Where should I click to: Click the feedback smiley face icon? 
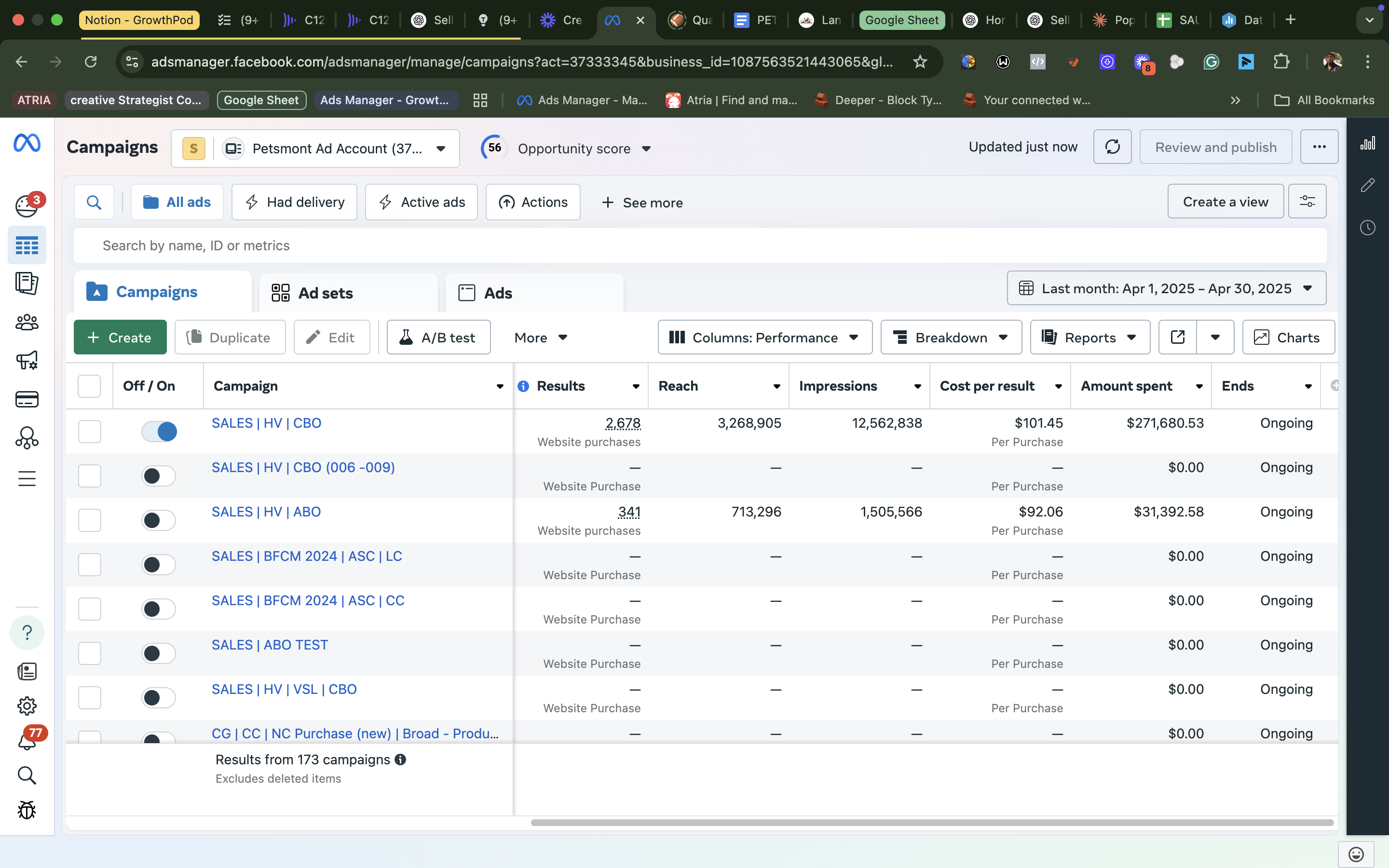(x=1356, y=854)
